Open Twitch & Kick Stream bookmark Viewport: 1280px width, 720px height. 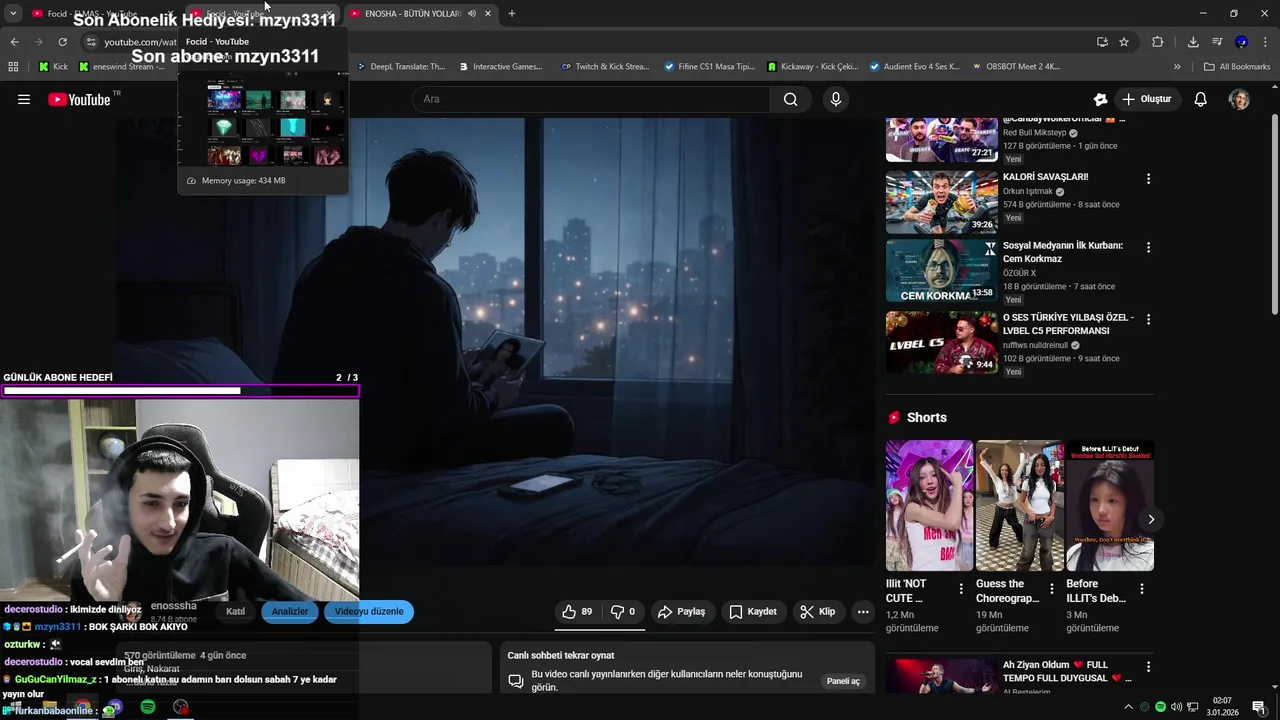pos(606,67)
